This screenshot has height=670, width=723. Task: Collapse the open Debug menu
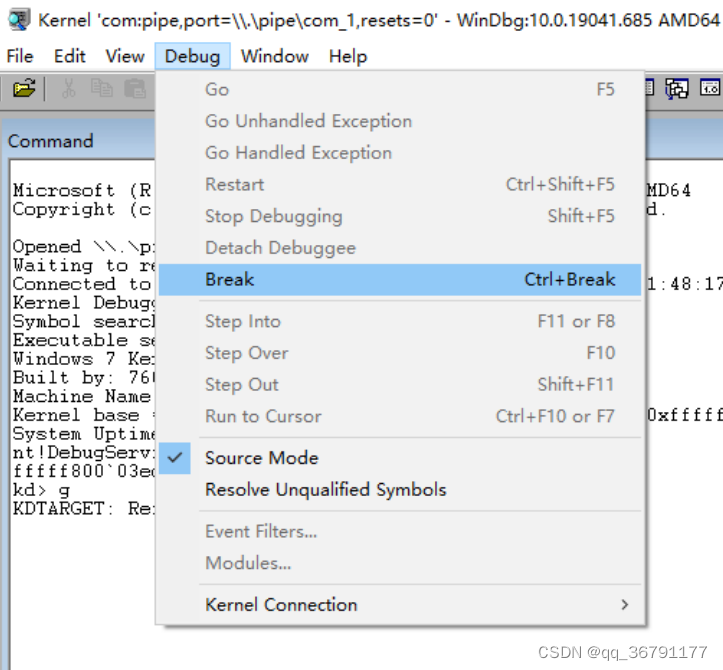coord(192,56)
